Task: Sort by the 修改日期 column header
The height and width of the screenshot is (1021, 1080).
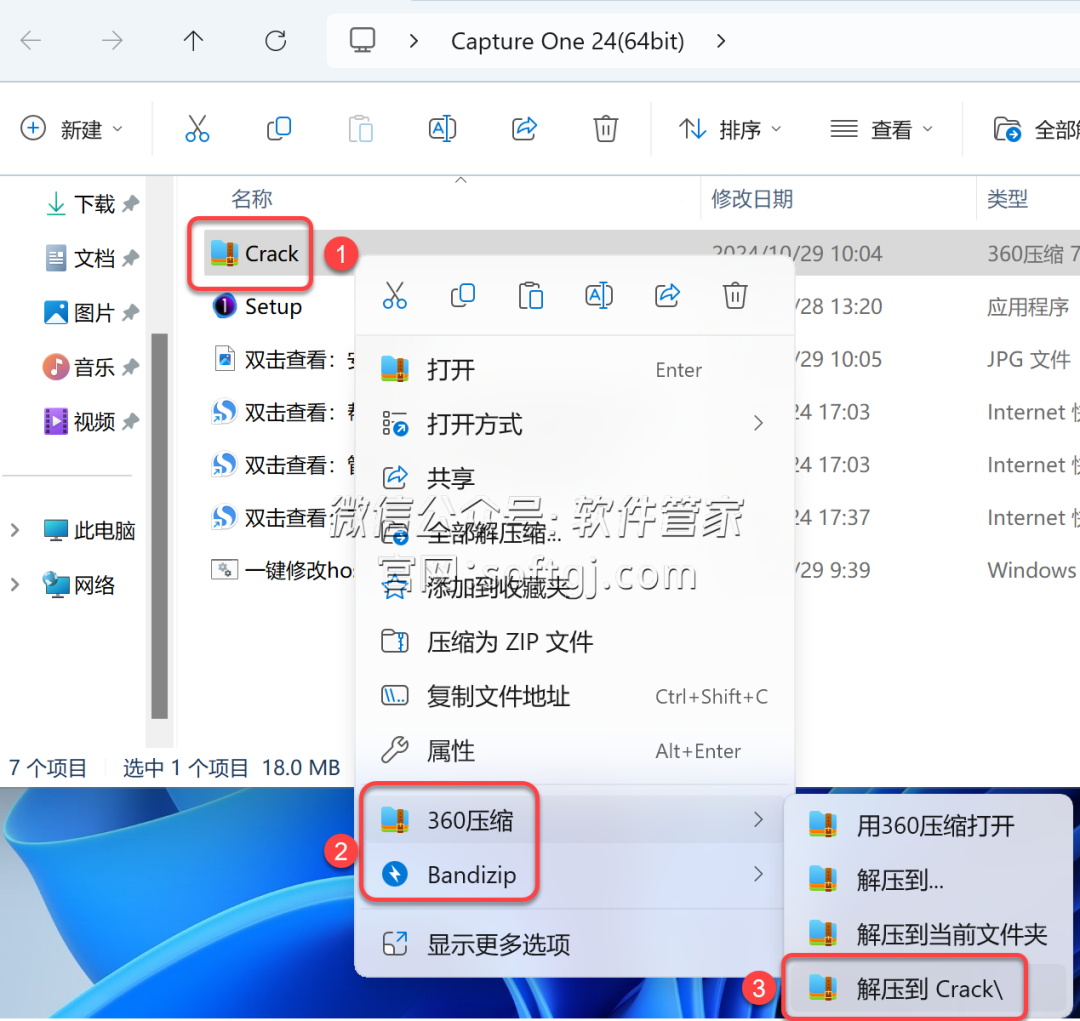Action: [752, 199]
